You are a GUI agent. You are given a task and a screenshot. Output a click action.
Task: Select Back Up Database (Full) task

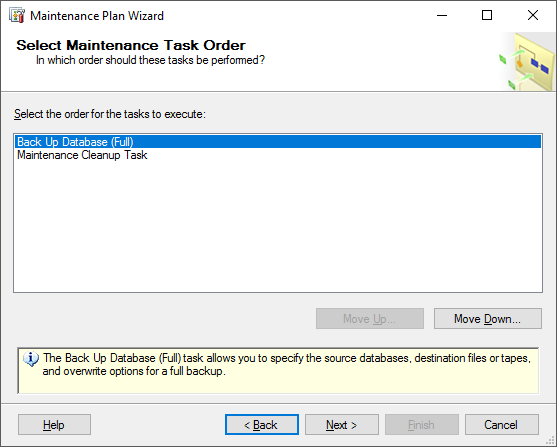click(278, 142)
